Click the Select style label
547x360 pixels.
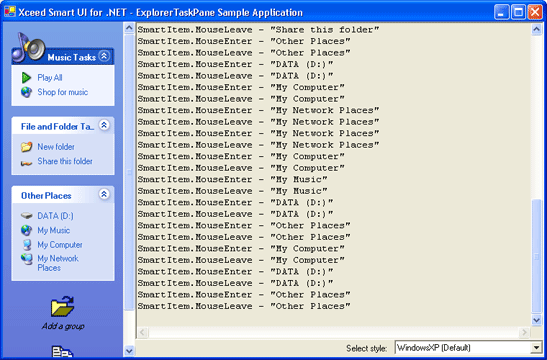point(367,348)
